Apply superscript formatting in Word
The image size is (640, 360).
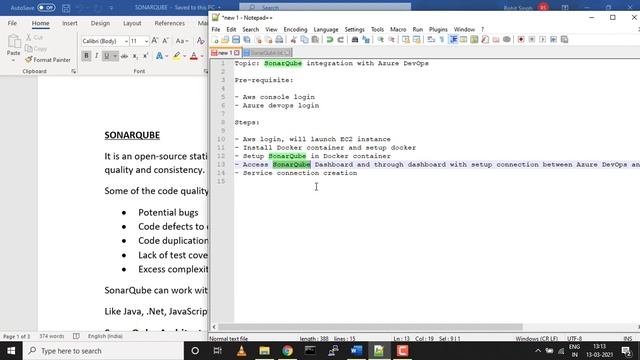pos(146,56)
